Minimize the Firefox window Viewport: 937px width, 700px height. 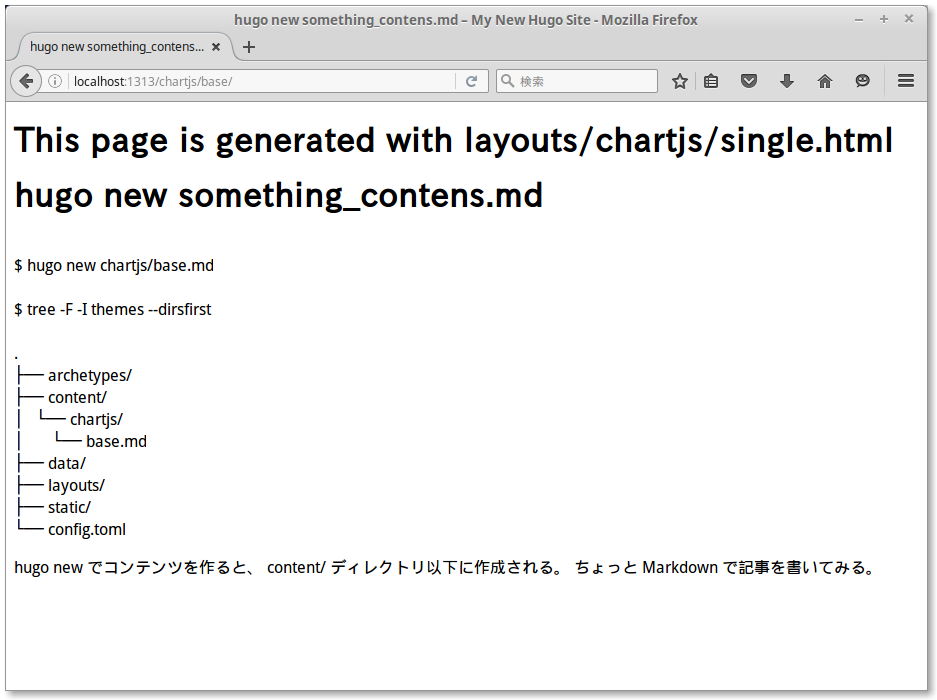[x=859, y=20]
